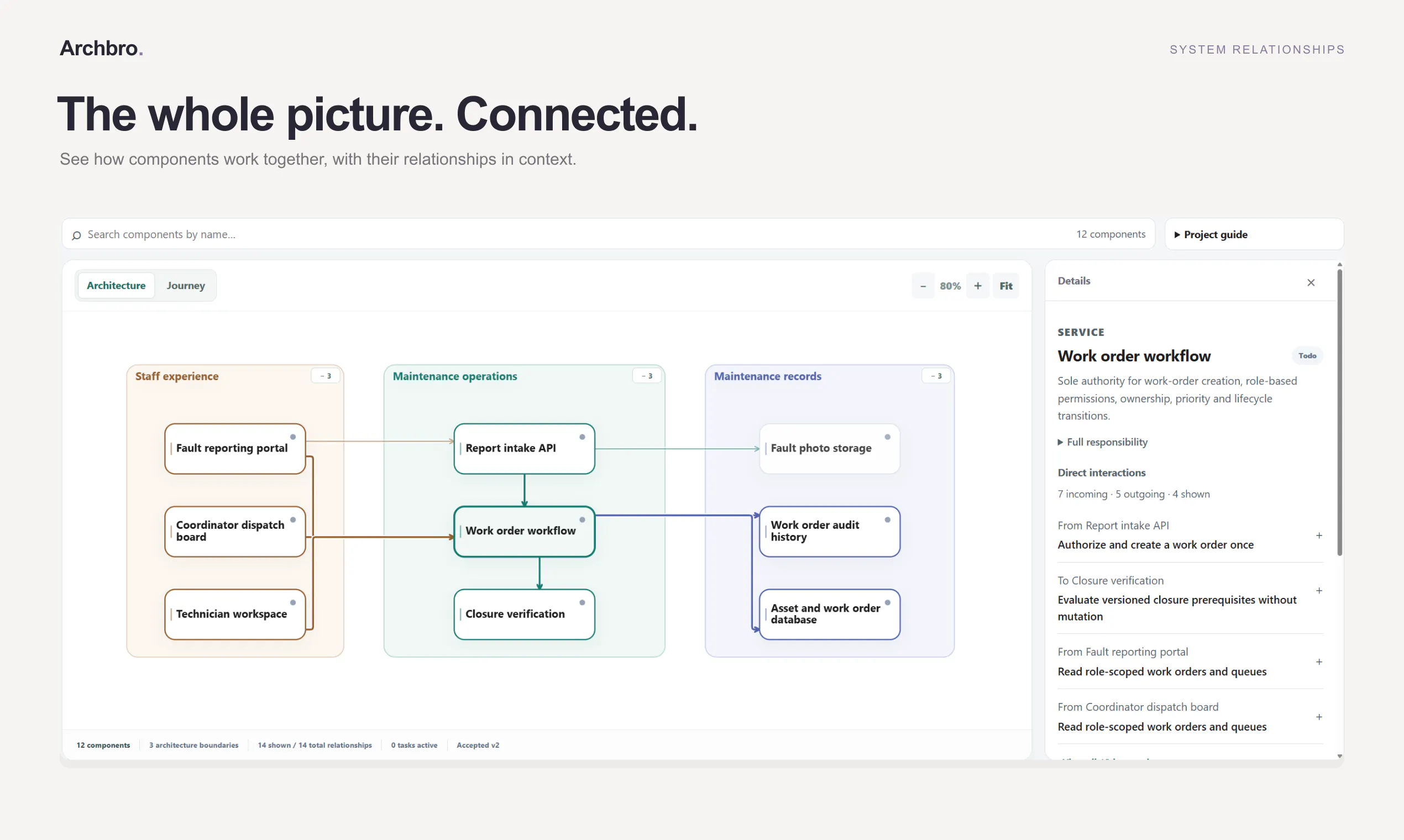
Task: Click status dot on Coordinator dispatch board
Action: click(293, 519)
